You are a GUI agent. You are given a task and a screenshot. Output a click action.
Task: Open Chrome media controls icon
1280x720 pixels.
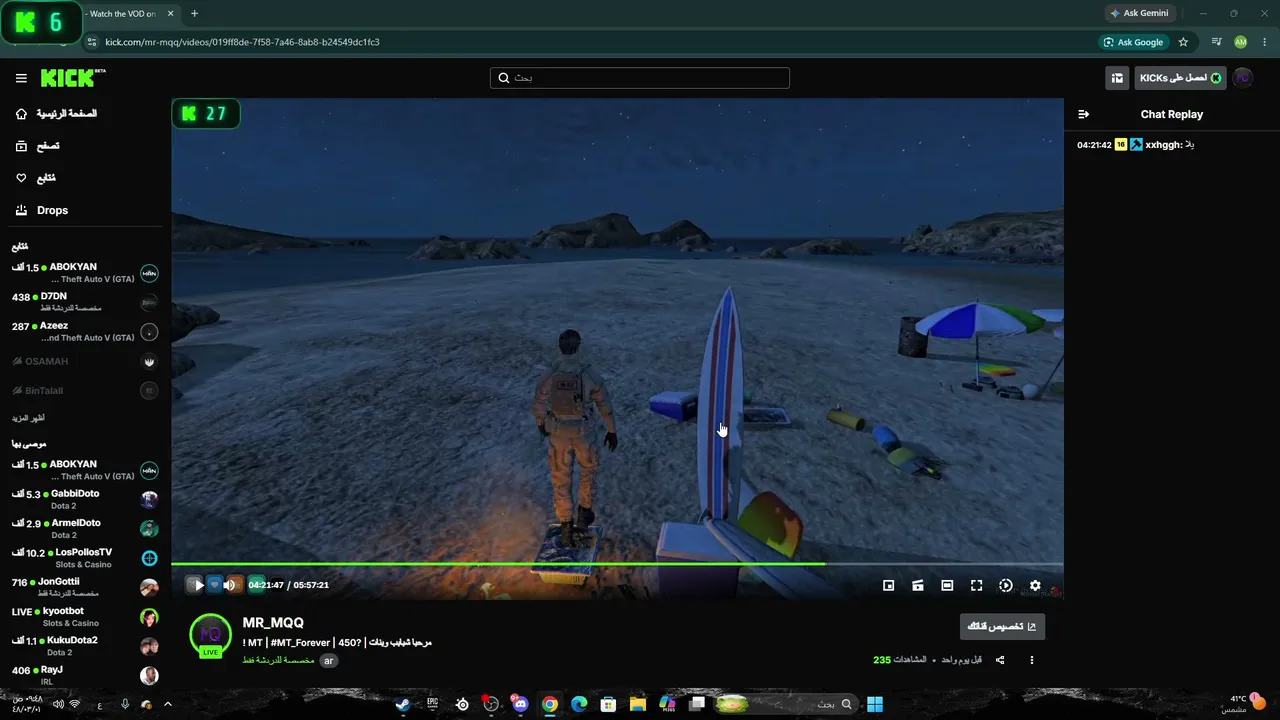1216,42
